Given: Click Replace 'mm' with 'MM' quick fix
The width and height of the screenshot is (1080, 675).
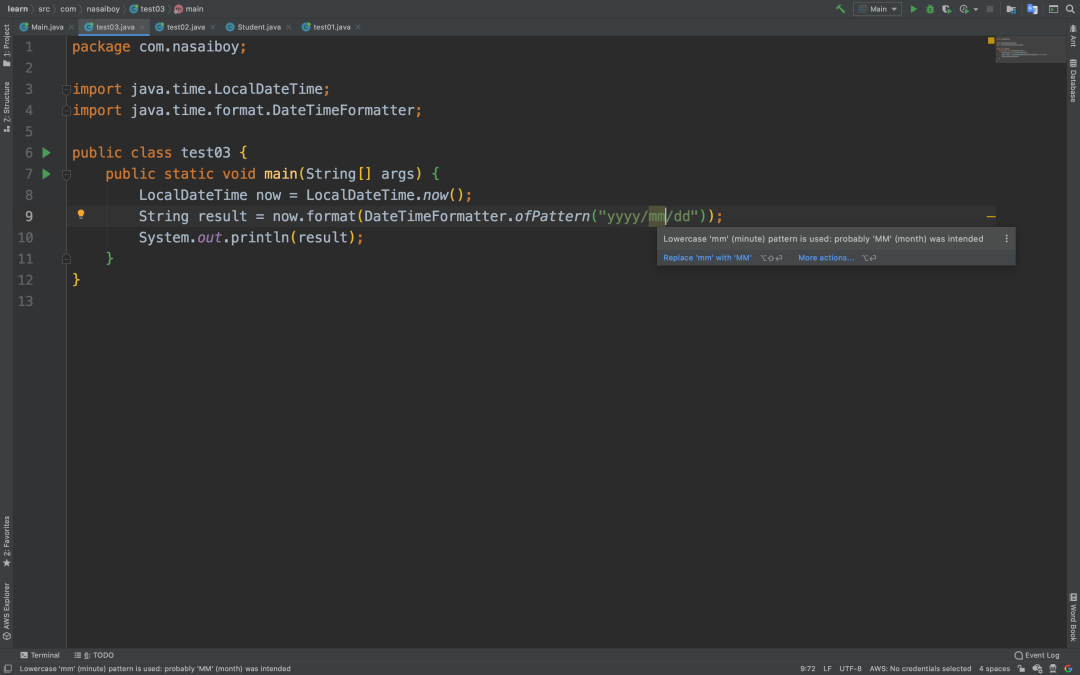Looking at the screenshot, I should click(x=707, y=257).
